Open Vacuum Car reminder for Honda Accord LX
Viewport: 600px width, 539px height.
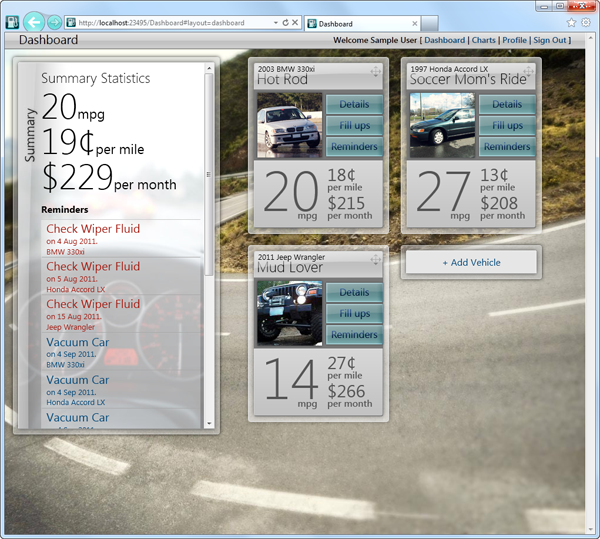(x=121, y=389)
